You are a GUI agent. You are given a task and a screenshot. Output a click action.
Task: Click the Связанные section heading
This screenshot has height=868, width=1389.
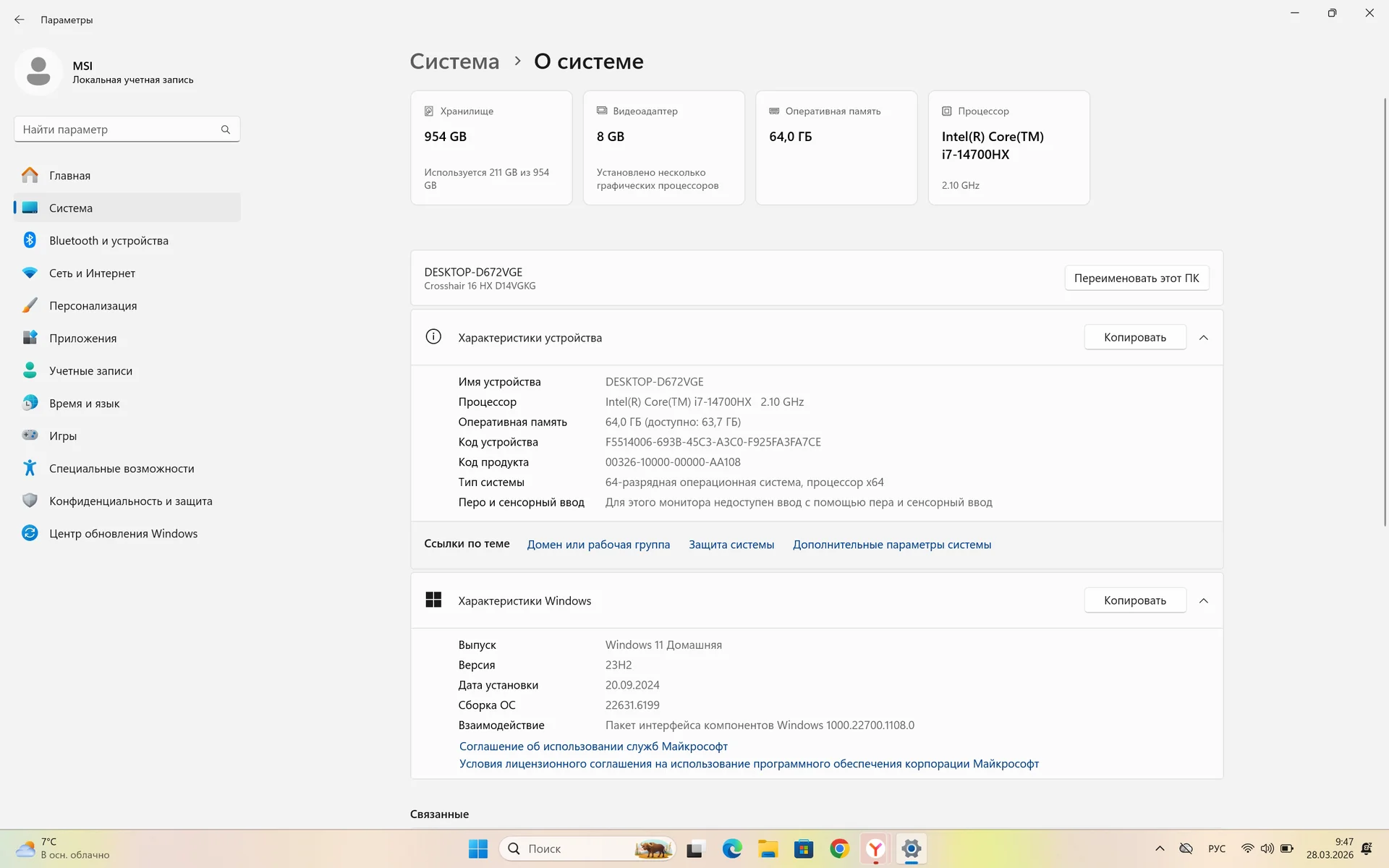pyautogui.click(x=439, y=814)
